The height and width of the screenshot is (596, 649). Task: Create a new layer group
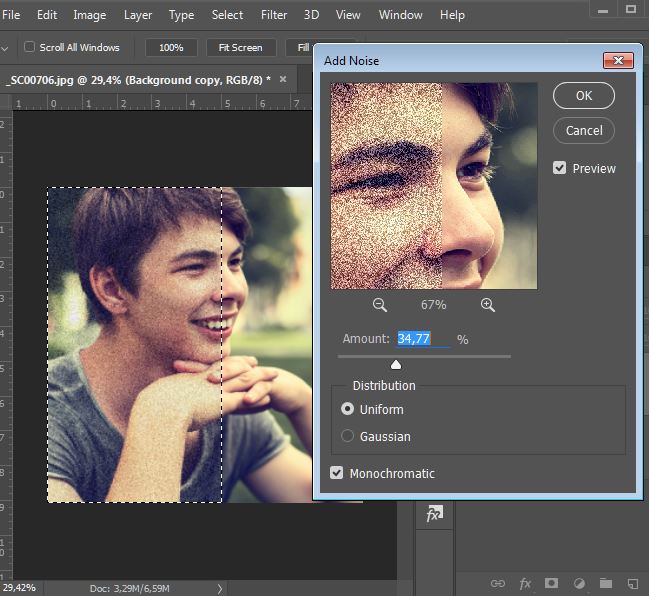[x=606, y=583]
